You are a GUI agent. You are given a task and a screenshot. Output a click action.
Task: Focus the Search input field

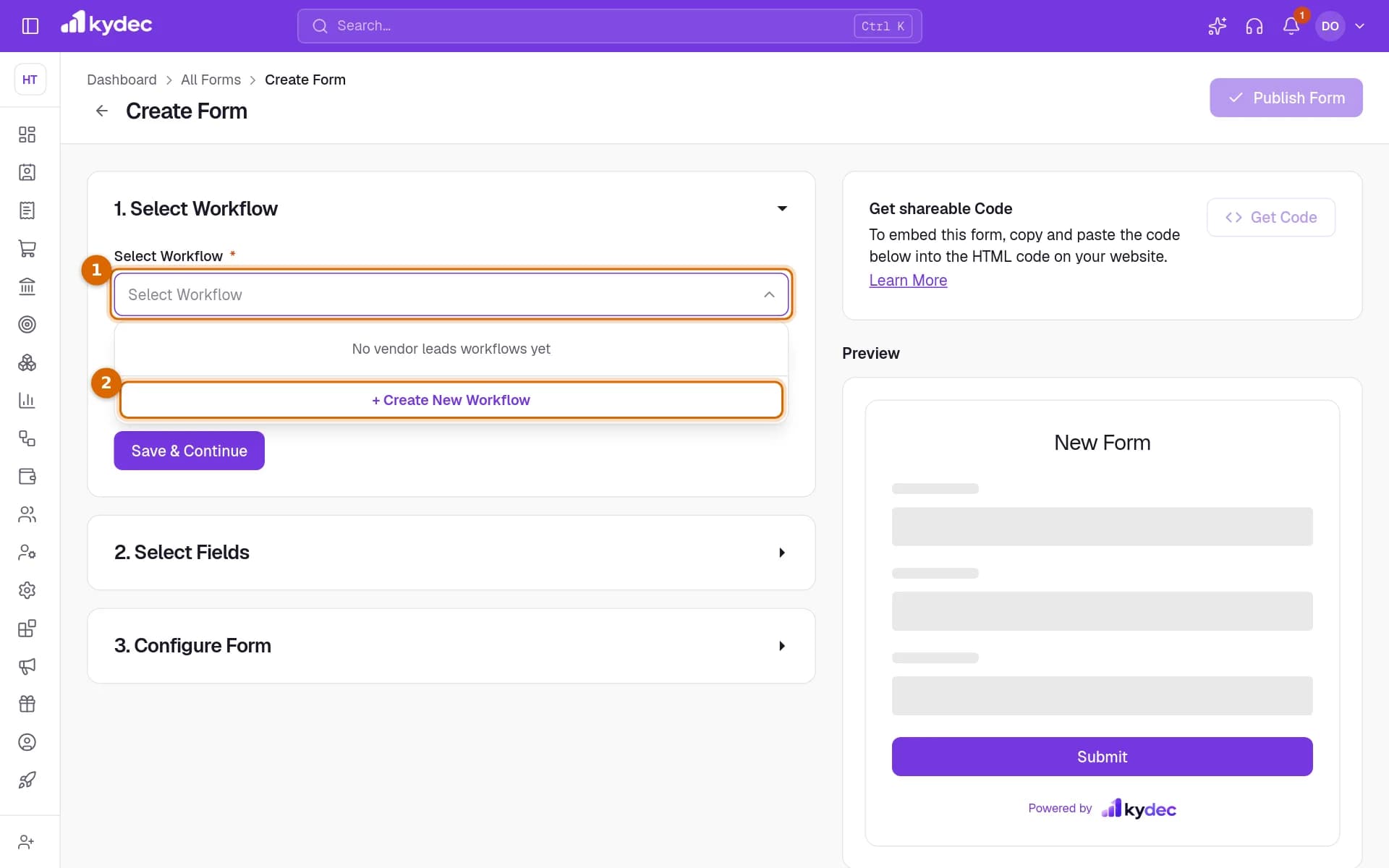click(x=609, y=26)
